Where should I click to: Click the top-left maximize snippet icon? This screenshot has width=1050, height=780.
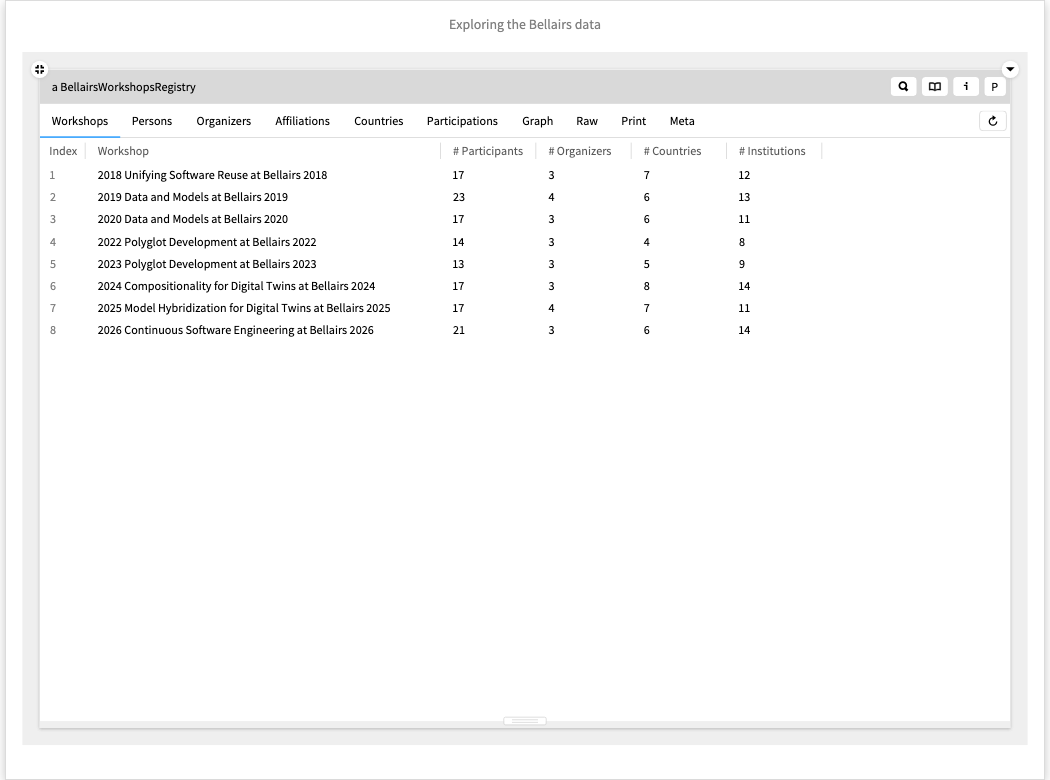click(x=39, y=69)
